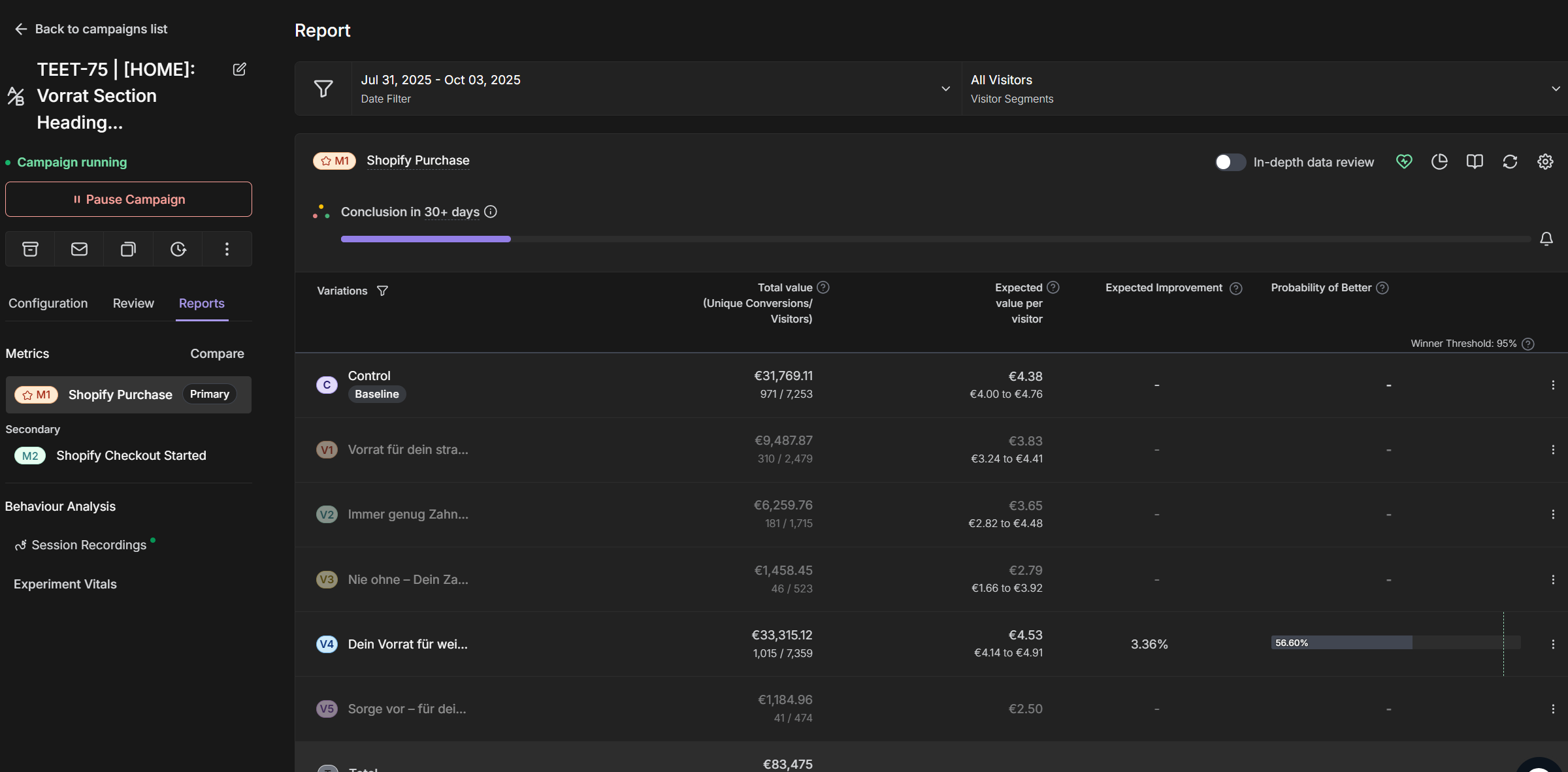Open campaign history via clock icon

tap(177, 249)
